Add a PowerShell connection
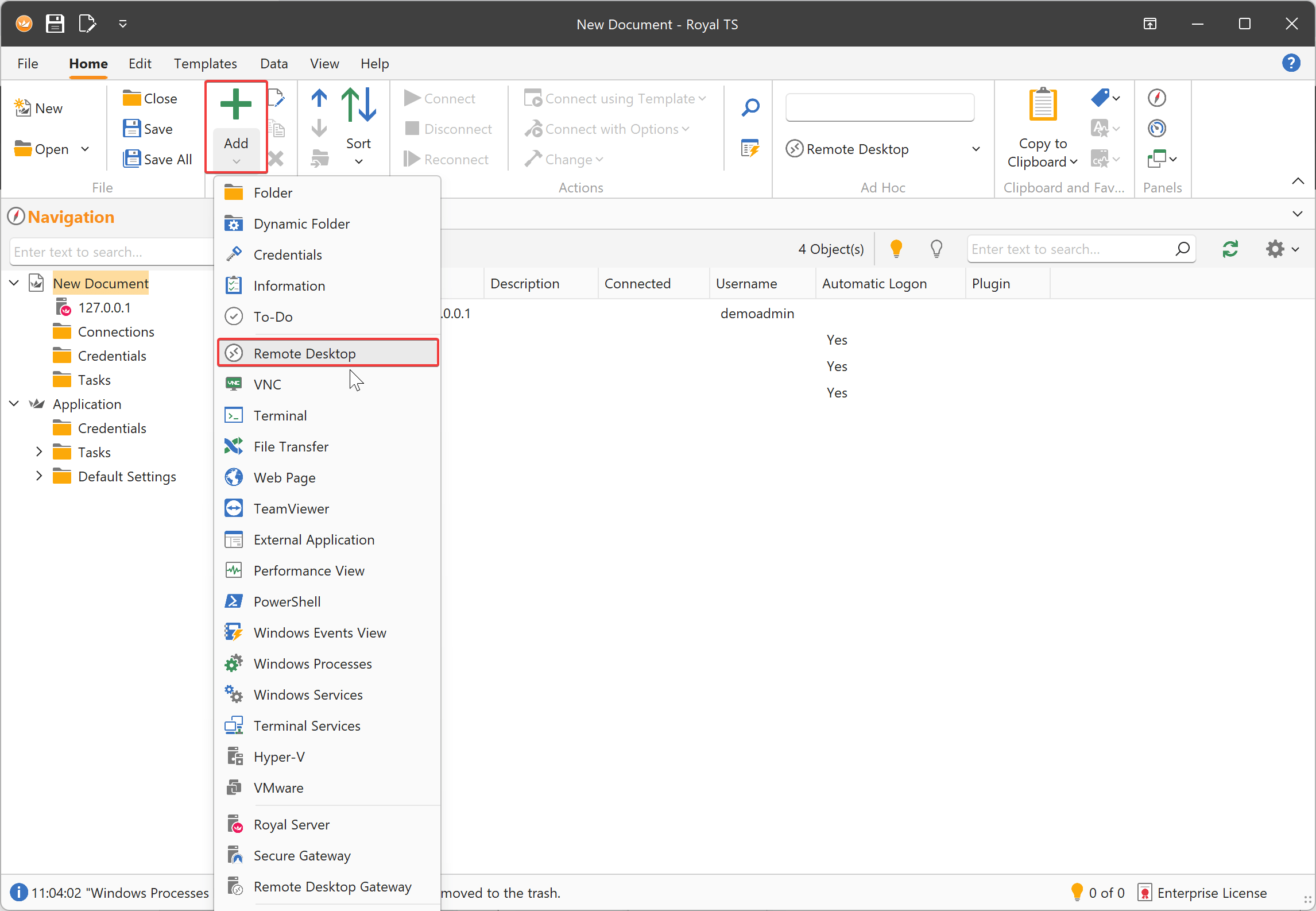Screen dimensions: 1316x911 coord(287,601)
